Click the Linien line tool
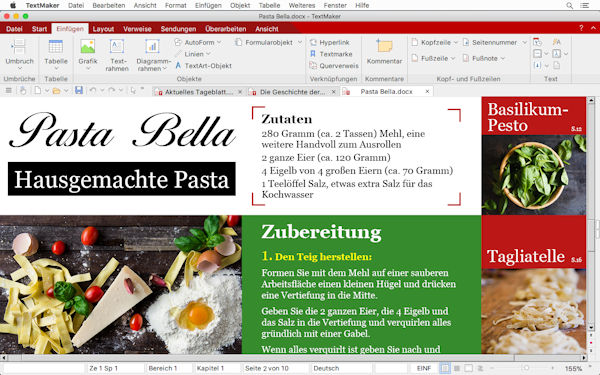Screen dimensions: 600x375 coord(189,54)
